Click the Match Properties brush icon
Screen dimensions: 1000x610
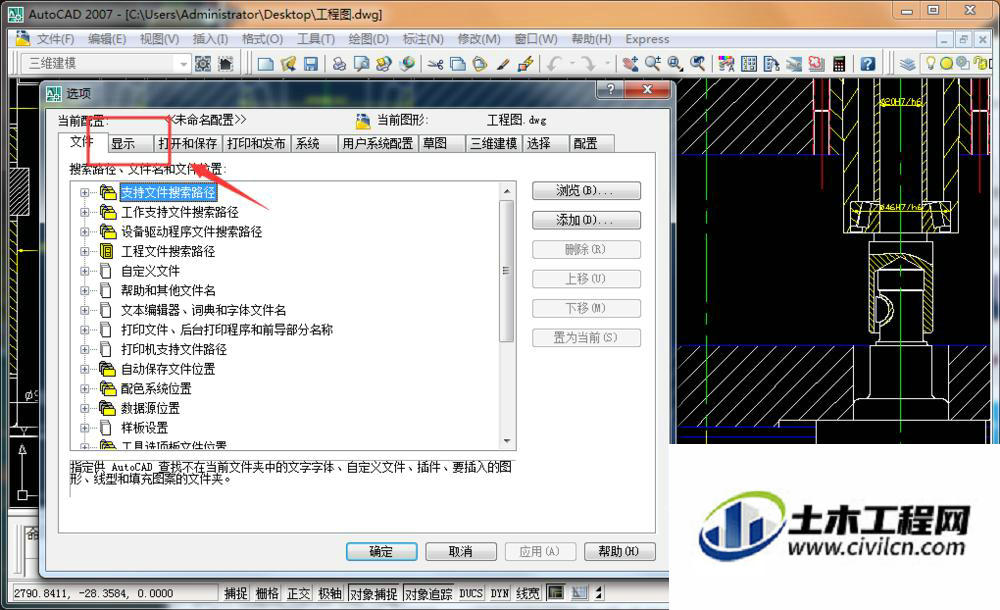503,63
